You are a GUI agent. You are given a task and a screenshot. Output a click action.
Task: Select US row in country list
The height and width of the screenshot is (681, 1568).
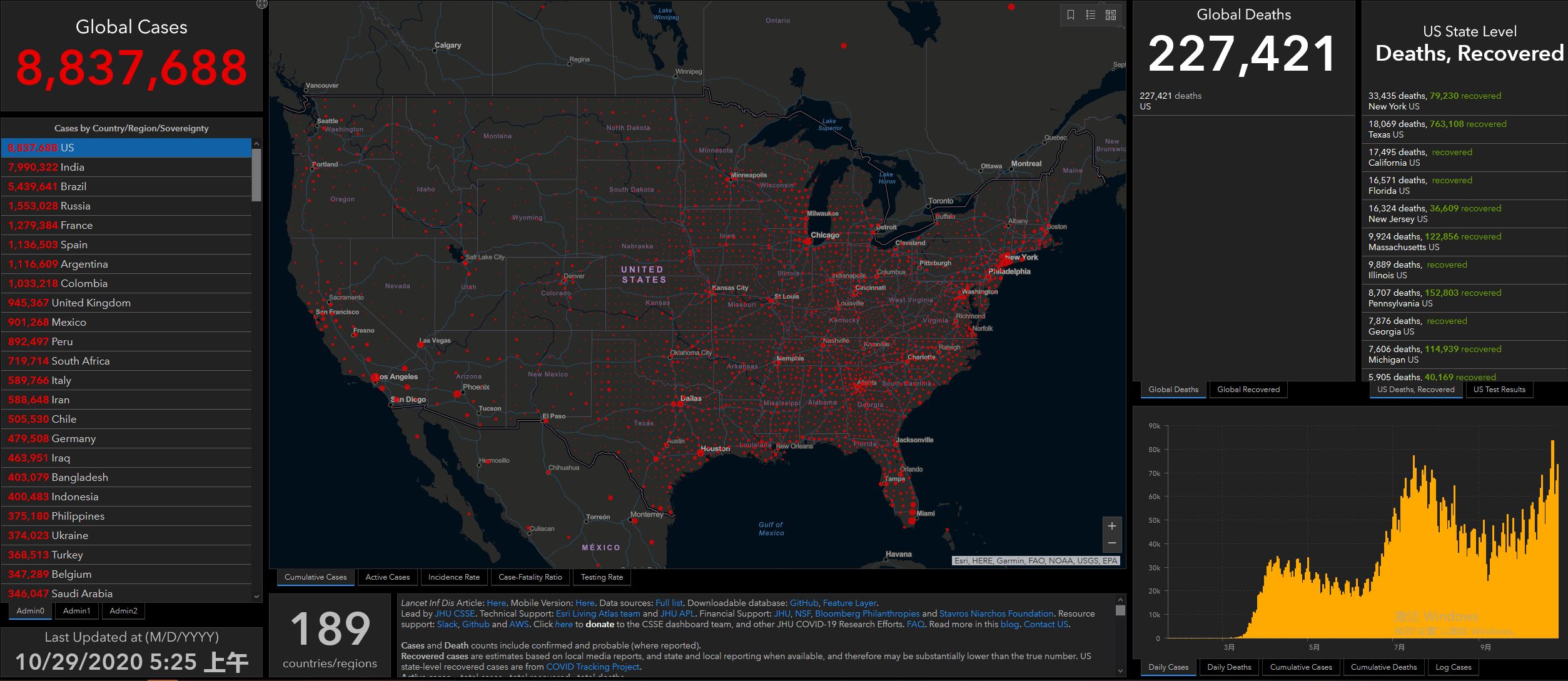point(125,148)
